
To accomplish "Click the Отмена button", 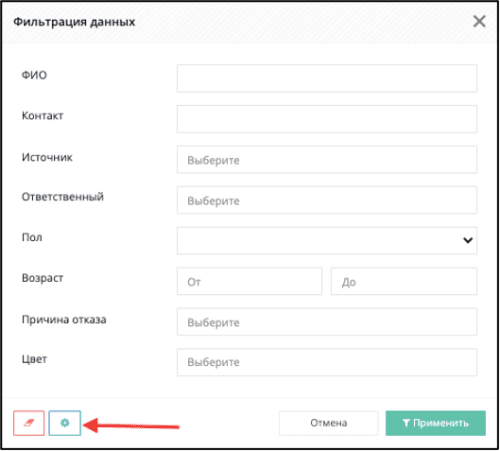I will (329, 423).
